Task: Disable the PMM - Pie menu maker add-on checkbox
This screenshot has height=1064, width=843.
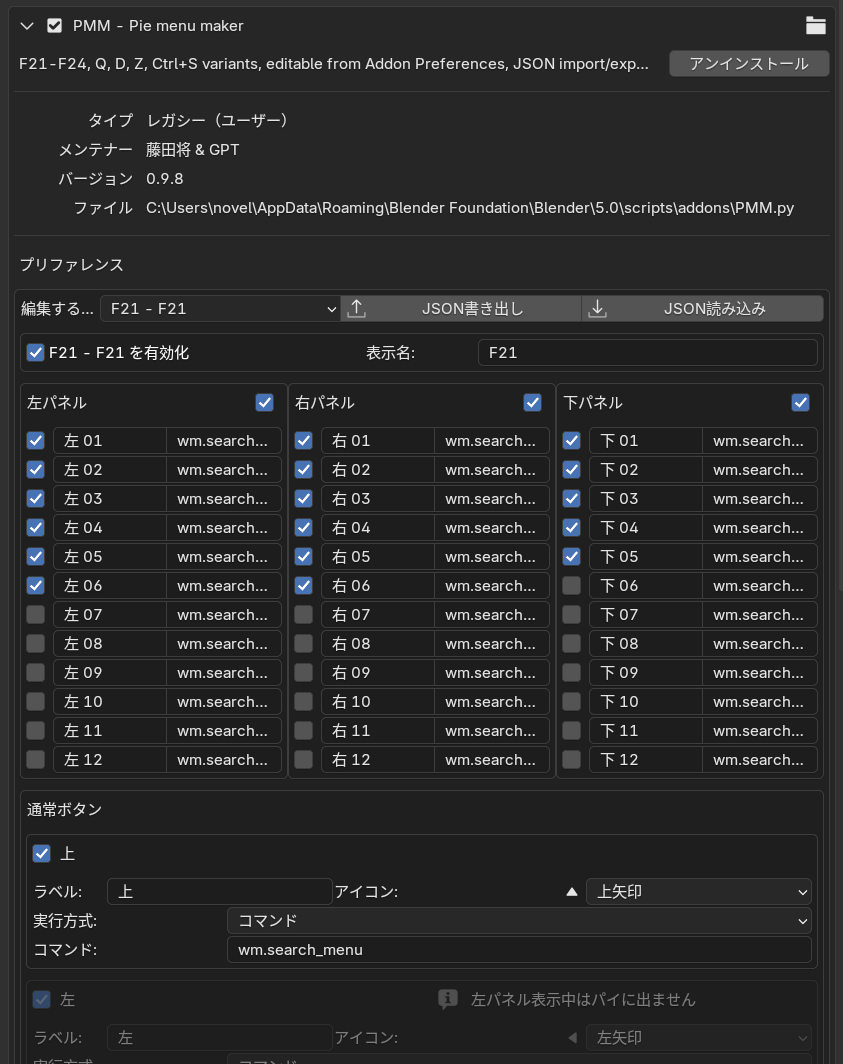Action: (54, 26)
